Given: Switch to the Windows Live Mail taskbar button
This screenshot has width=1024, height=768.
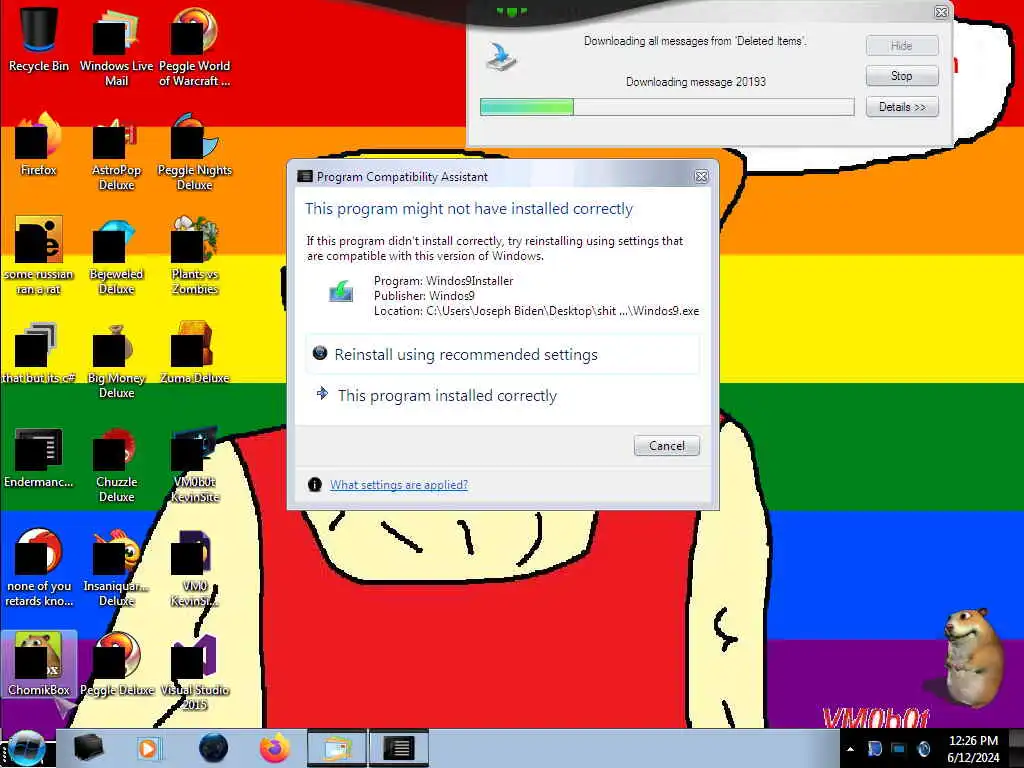Looking at the screenshot, I should coord(336,748).
